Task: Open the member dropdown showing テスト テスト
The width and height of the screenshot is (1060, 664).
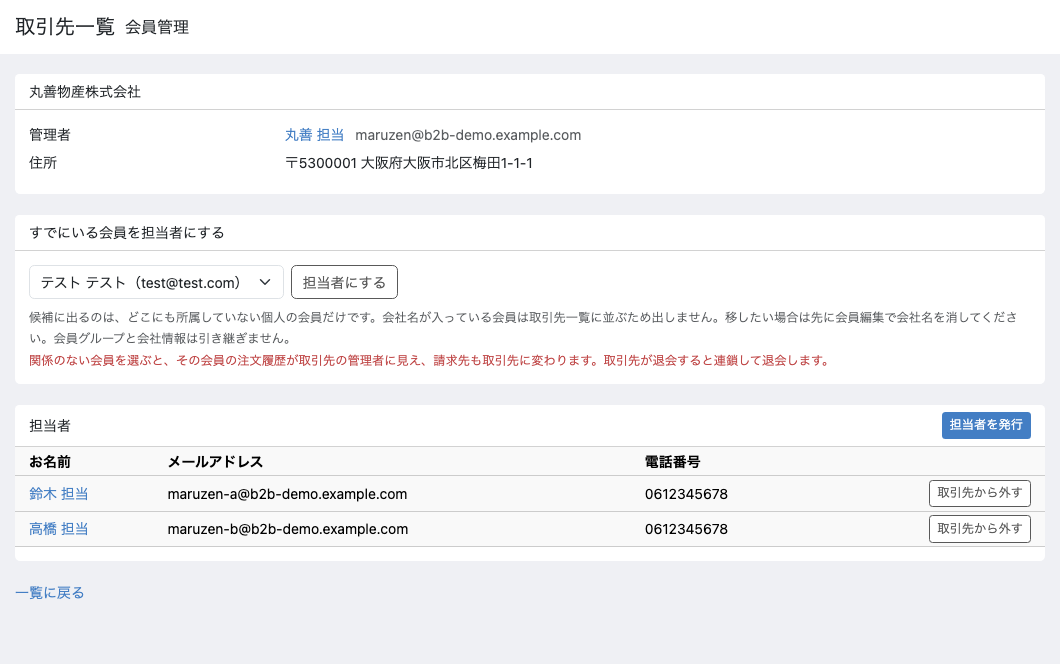Action: coord(156,282)
